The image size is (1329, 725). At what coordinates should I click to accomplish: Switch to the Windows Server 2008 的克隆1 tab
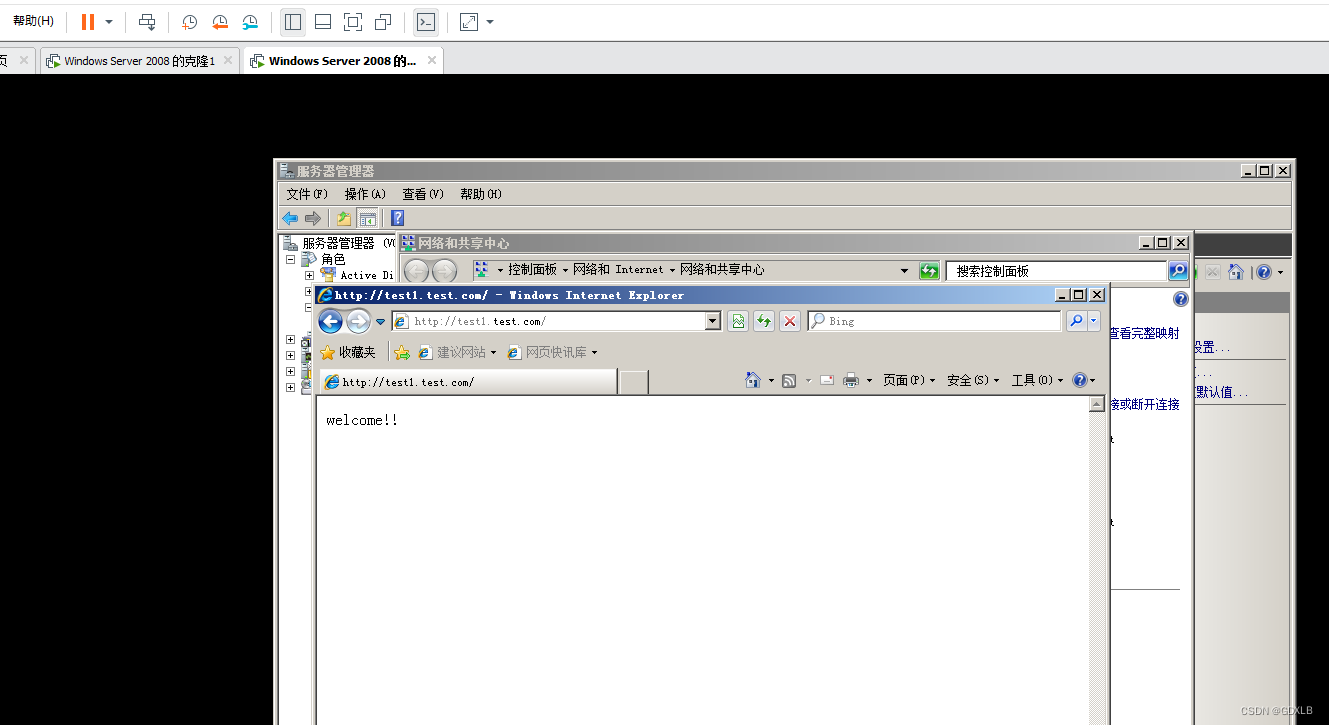click(139, 61)
